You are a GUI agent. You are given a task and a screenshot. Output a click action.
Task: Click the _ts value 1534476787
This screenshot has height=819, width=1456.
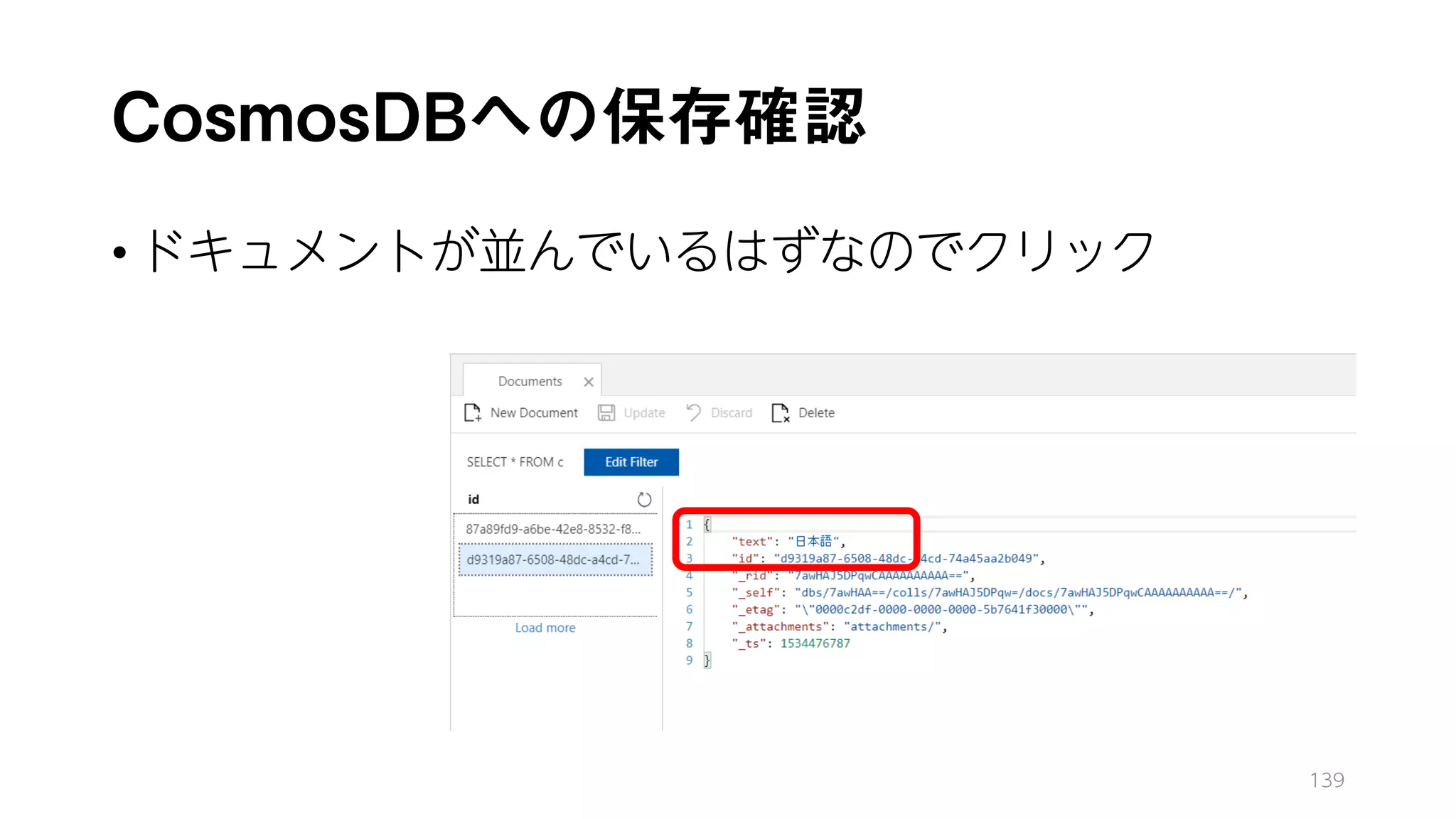815,643
